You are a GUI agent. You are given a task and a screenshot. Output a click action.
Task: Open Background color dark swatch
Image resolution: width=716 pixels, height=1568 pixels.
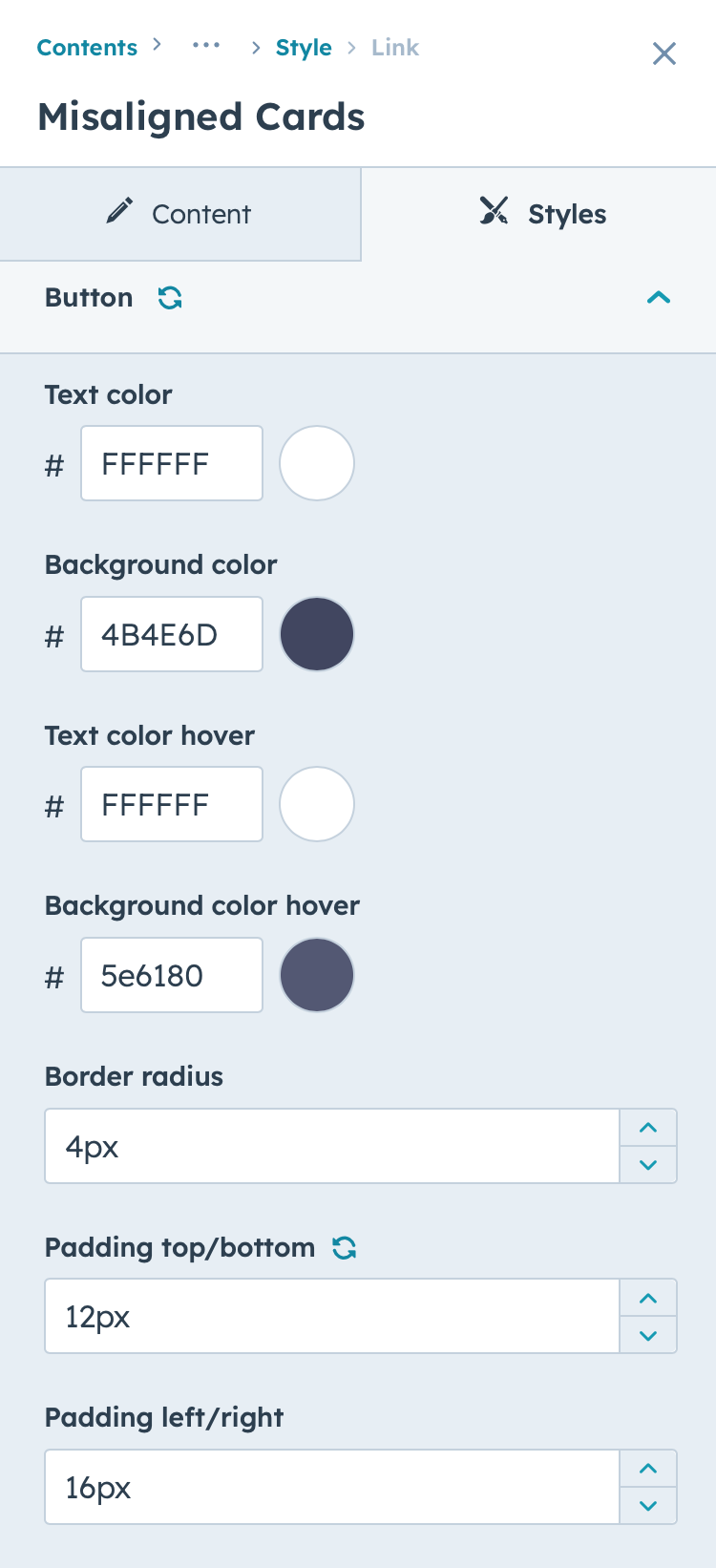point(317,634)
